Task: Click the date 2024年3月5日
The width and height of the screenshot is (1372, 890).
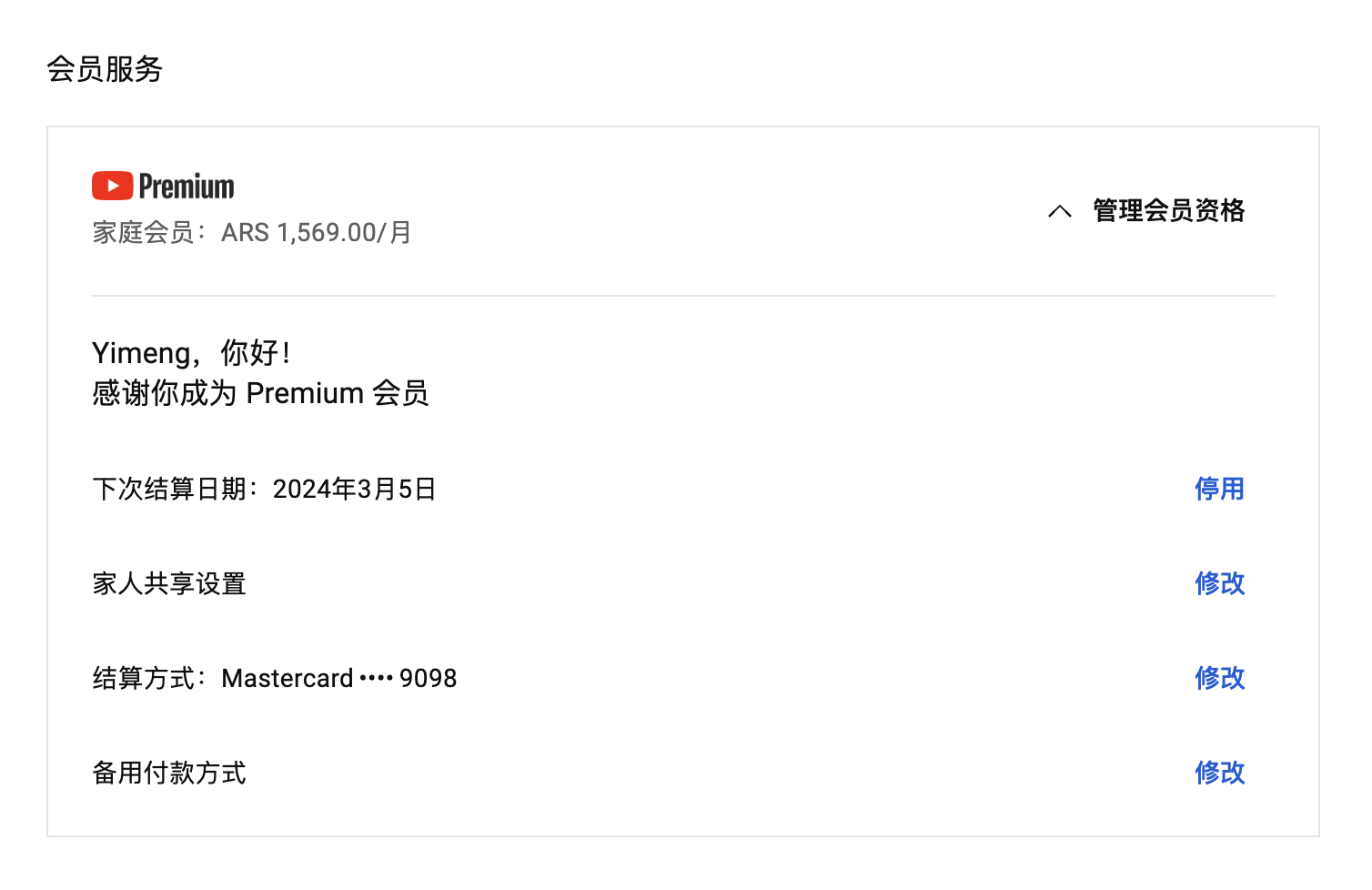Action: coord(354,490)
